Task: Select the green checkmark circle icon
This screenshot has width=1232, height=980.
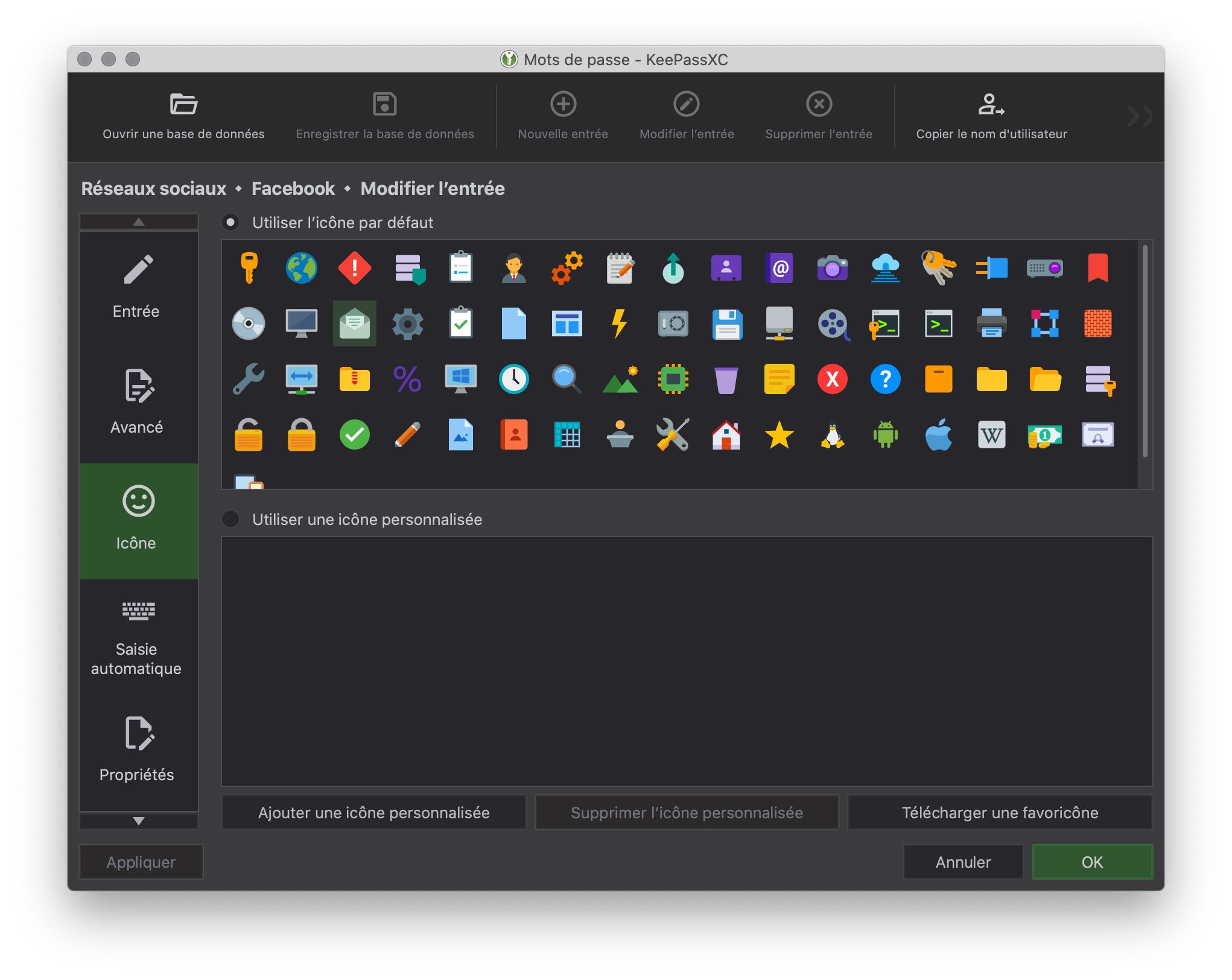Action: point(355,434)
